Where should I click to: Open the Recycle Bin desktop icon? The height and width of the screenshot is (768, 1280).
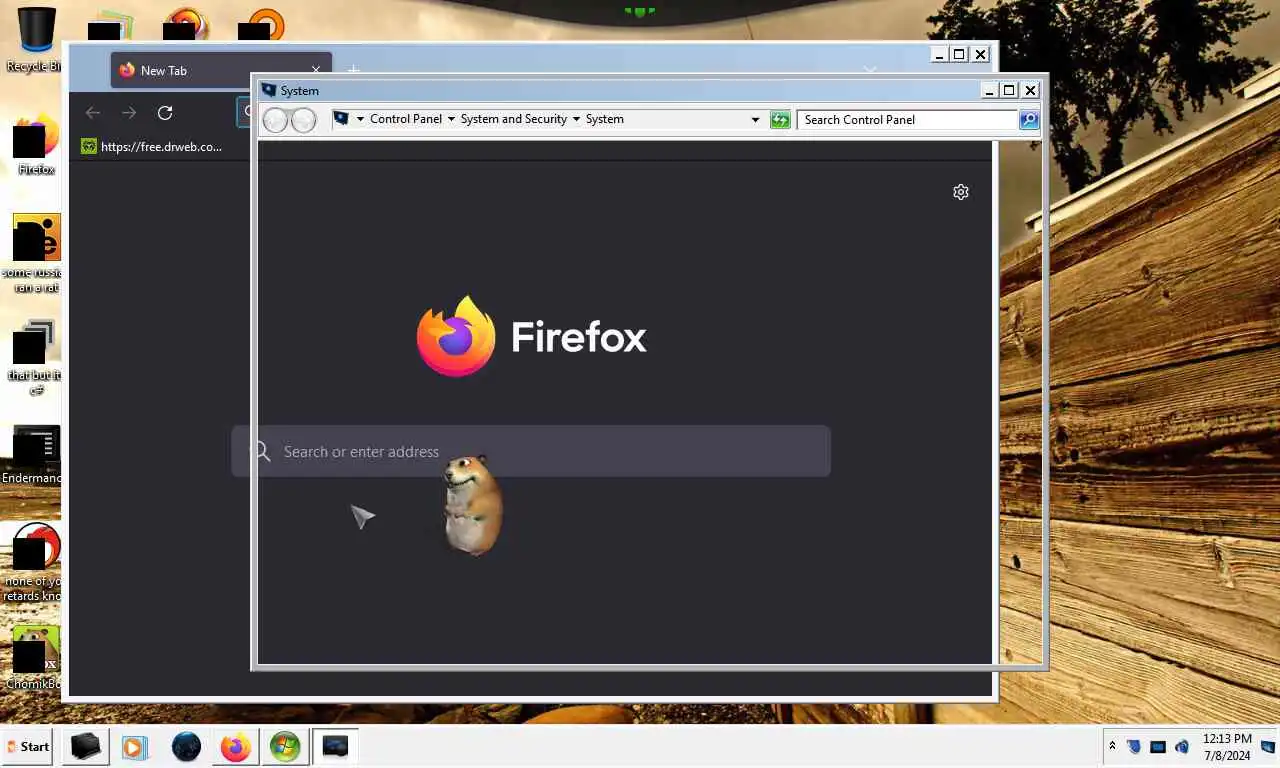point(35,40)
